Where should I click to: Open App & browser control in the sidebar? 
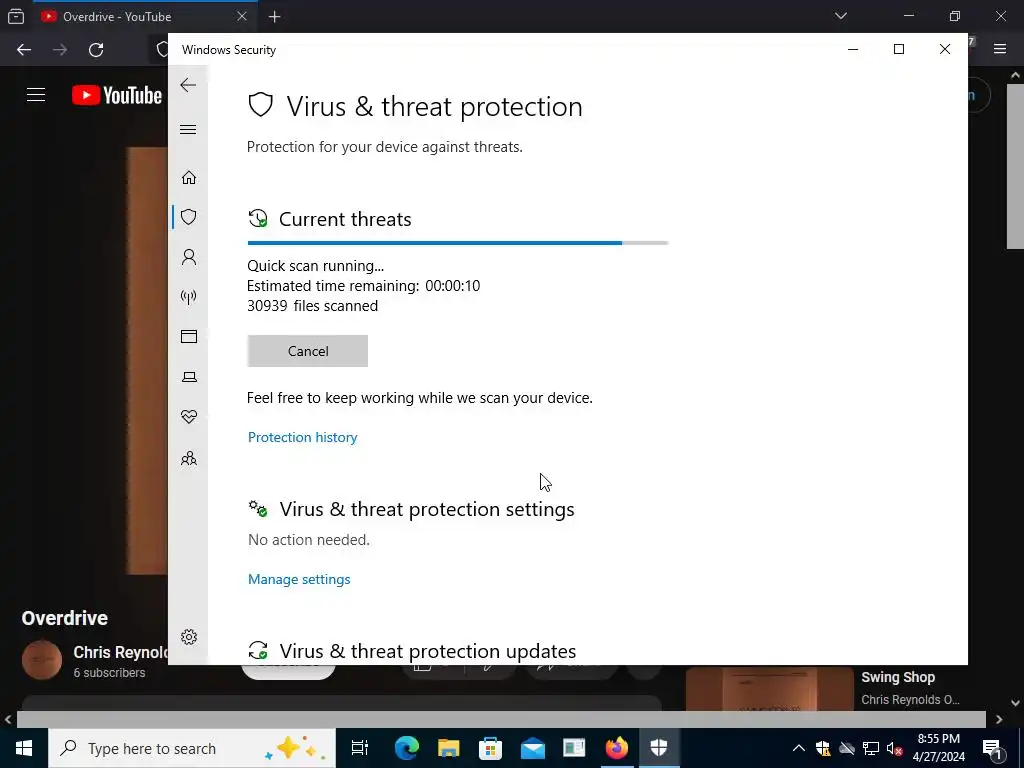coord(189,336)
